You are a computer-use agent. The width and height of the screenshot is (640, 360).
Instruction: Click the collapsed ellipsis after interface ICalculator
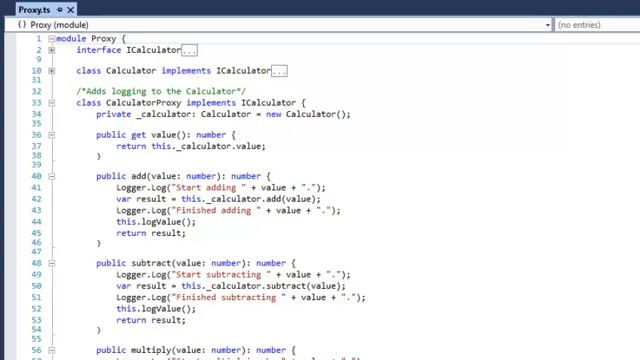189,50
